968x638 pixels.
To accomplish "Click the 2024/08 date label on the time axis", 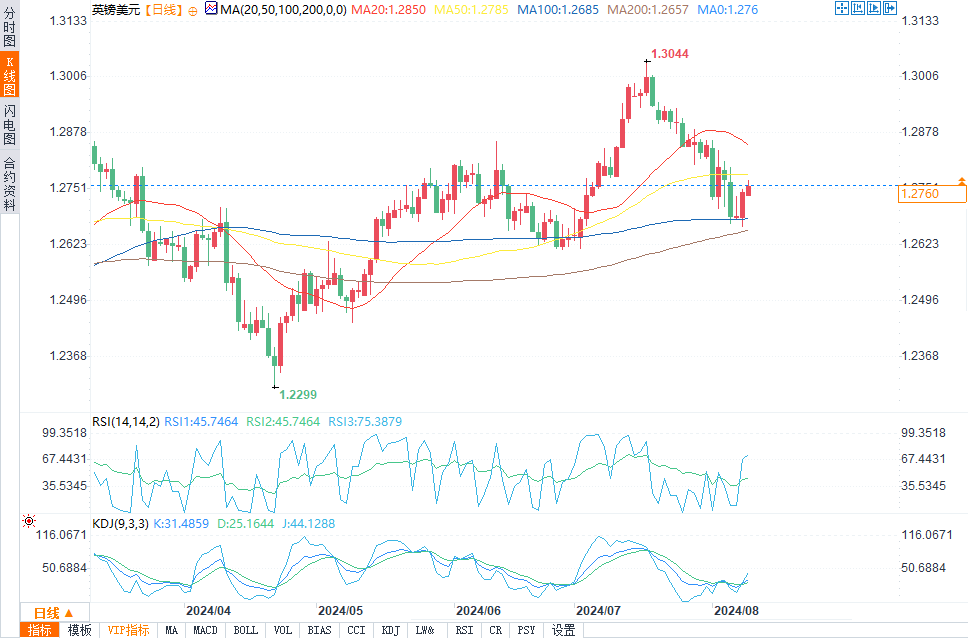I will [736, 611].
